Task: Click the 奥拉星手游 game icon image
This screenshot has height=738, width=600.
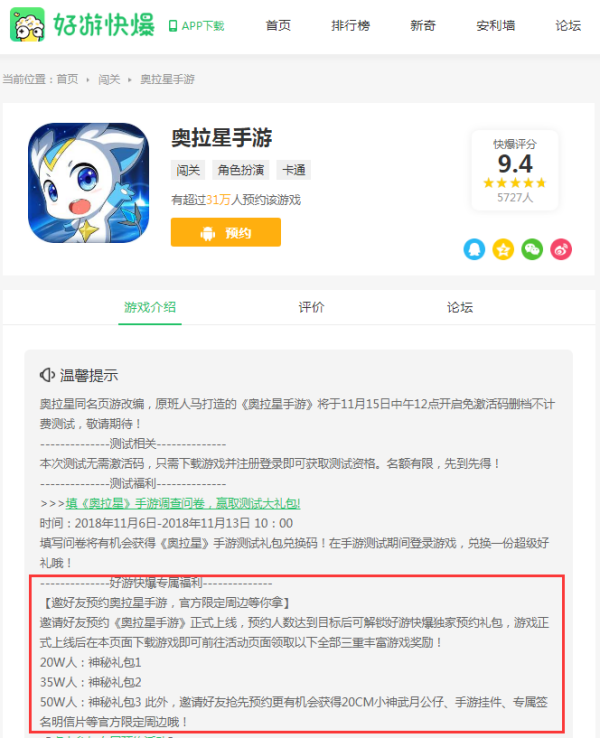Action: coord(88,183)
